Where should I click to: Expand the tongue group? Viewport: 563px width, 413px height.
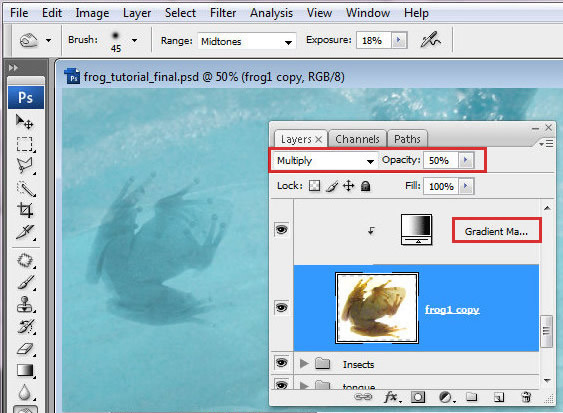point(304,385)
